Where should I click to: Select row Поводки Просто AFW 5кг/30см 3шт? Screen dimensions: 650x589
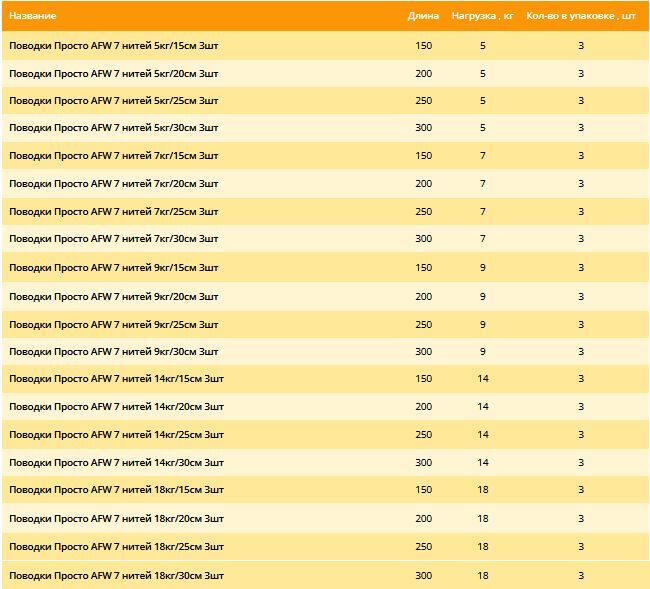[x=325, y=128]
